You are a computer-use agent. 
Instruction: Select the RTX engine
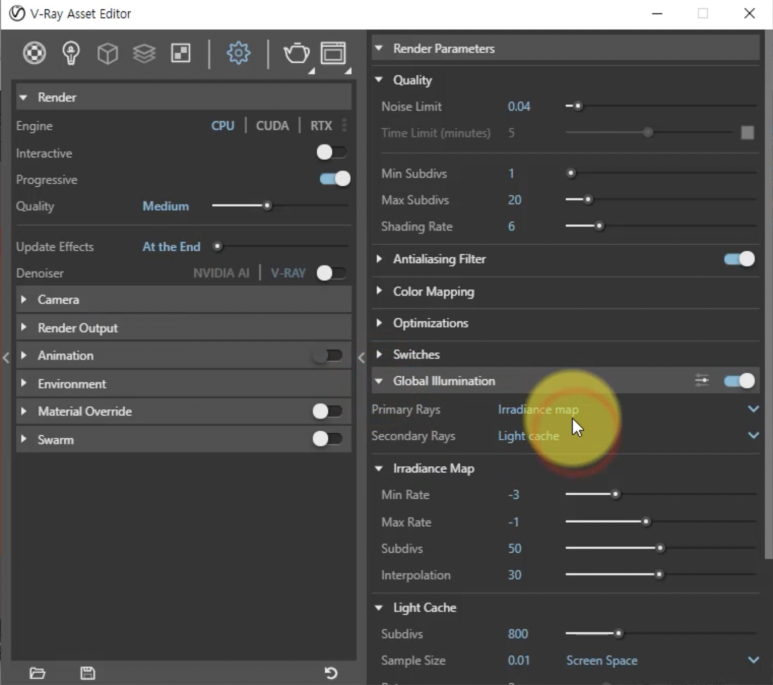tap(321, 125)
